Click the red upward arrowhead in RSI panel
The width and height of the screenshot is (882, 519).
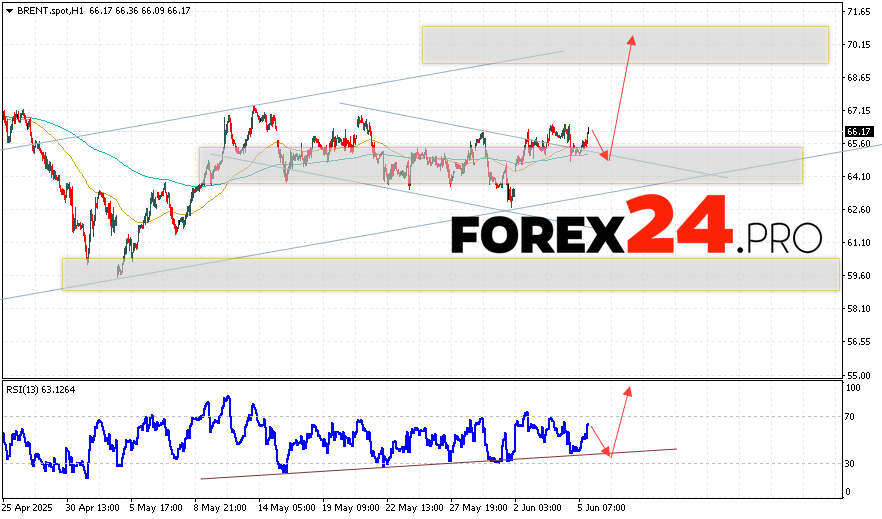click(x=628, y=391)
